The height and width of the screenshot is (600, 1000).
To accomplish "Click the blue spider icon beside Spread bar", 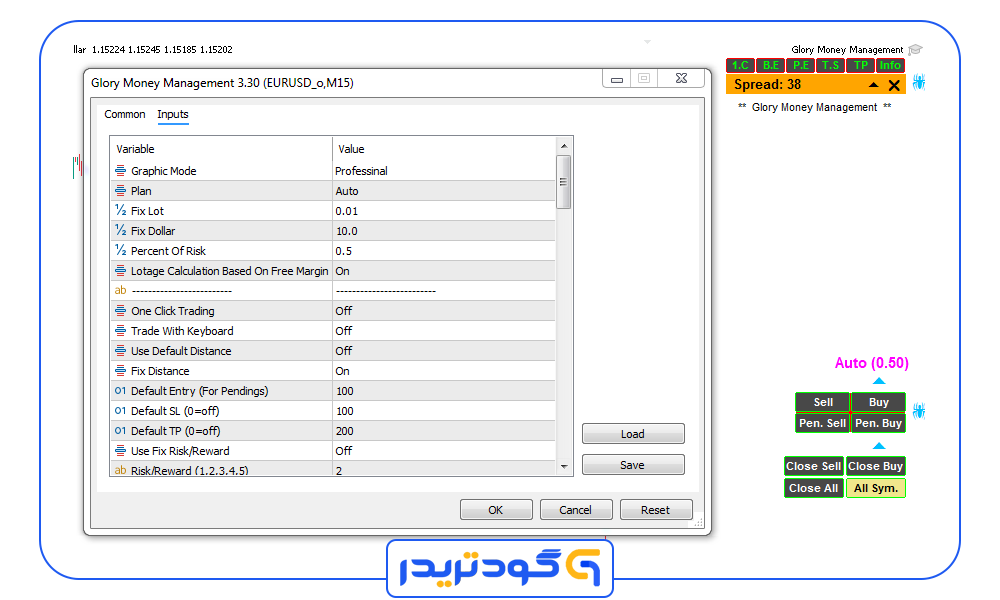I will [x=919, y=82].
